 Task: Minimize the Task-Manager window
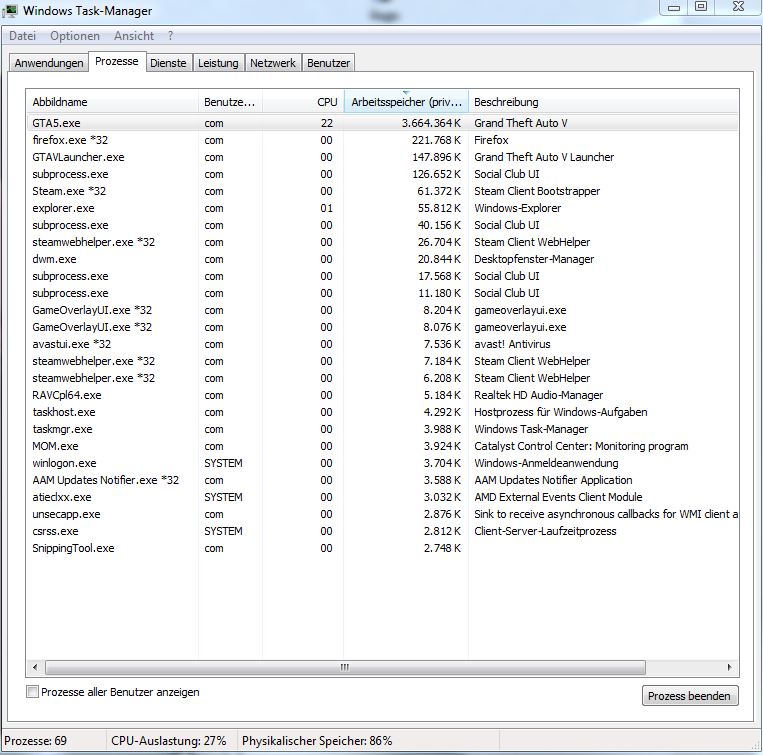(674, 7)
